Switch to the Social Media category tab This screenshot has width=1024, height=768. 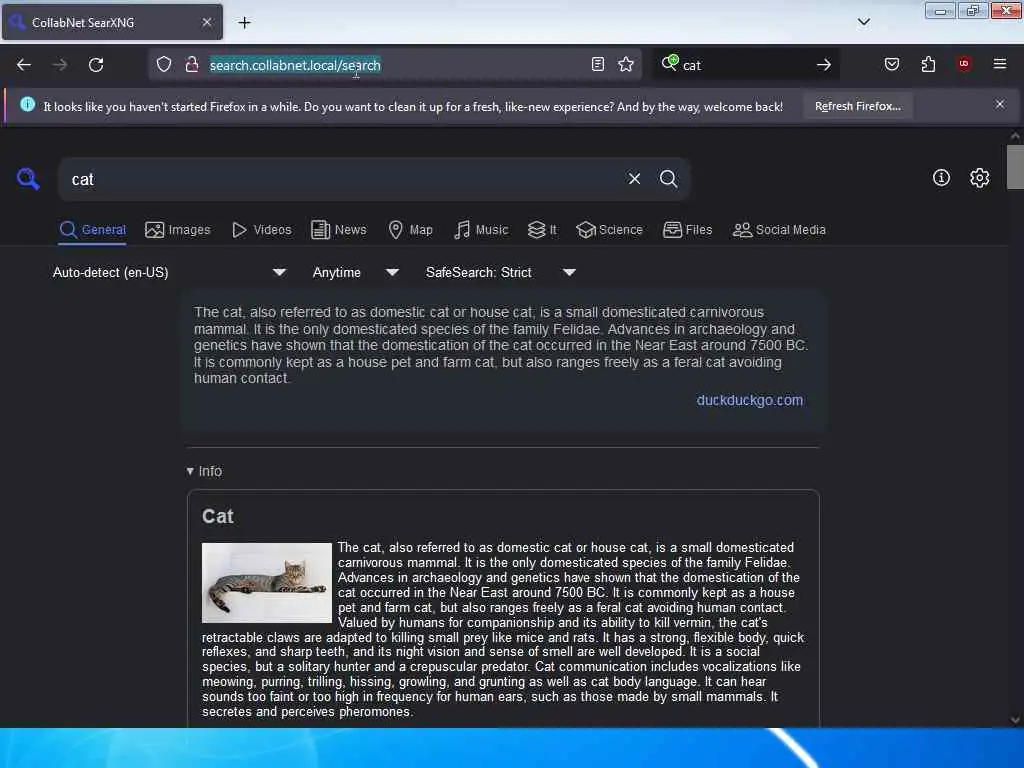[779, 230]
